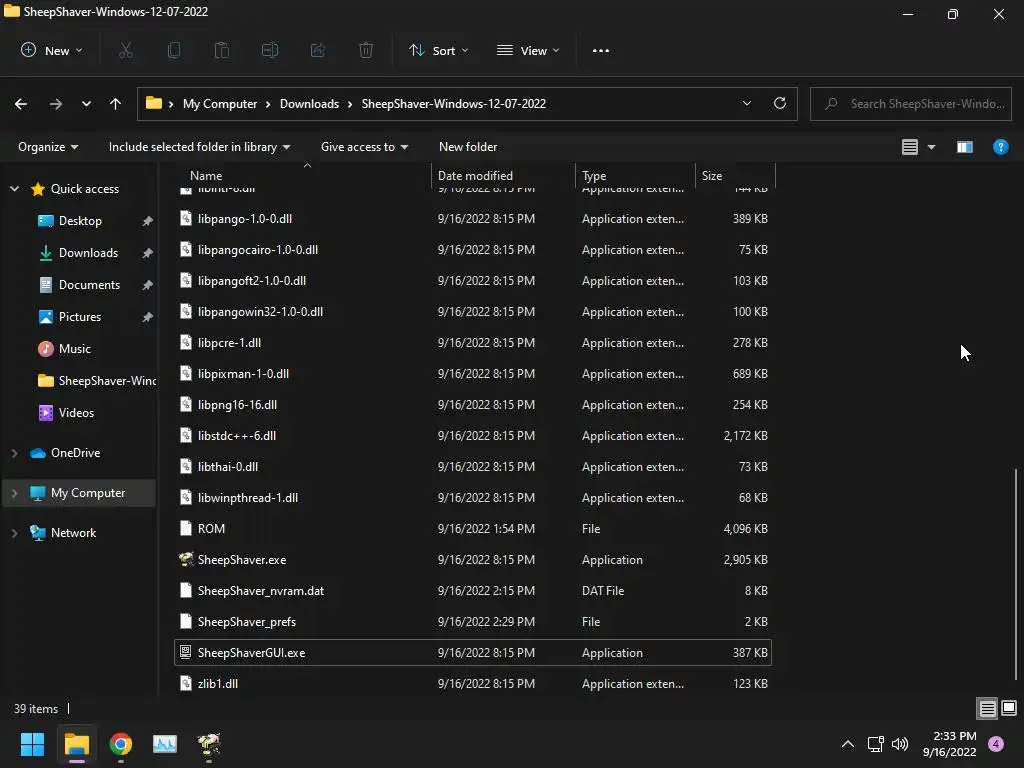Click the Delete trash can icon
Image resolution: width=1024 pixels, height=768 pixels.
pyautogui.click(x=366, y=50)
